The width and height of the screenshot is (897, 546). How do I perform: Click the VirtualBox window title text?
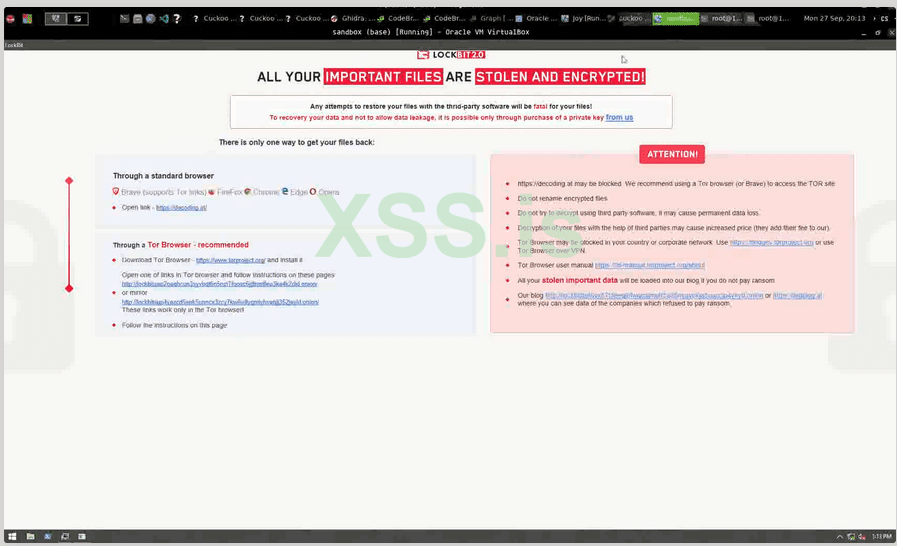point(431,32)
